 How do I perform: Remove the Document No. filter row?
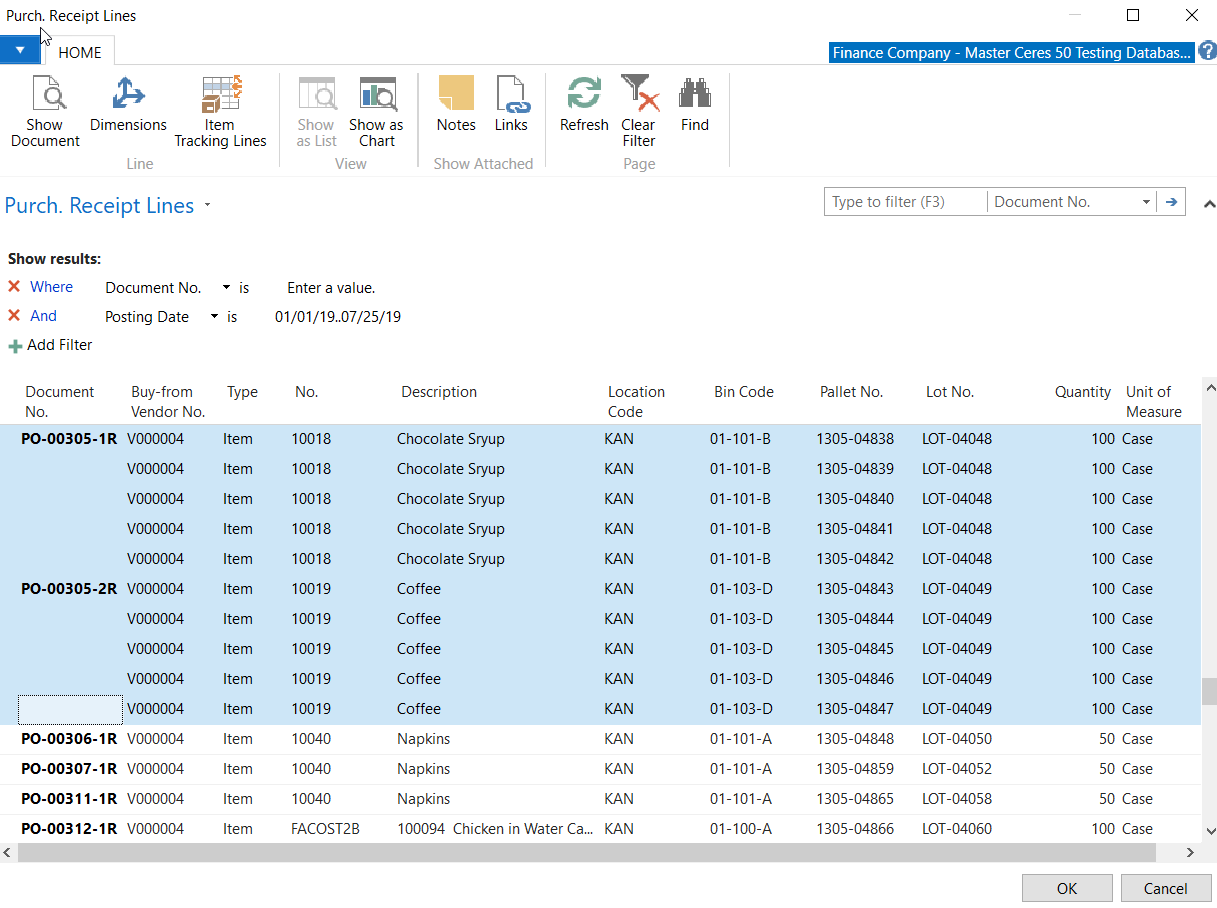pos(14,287)
